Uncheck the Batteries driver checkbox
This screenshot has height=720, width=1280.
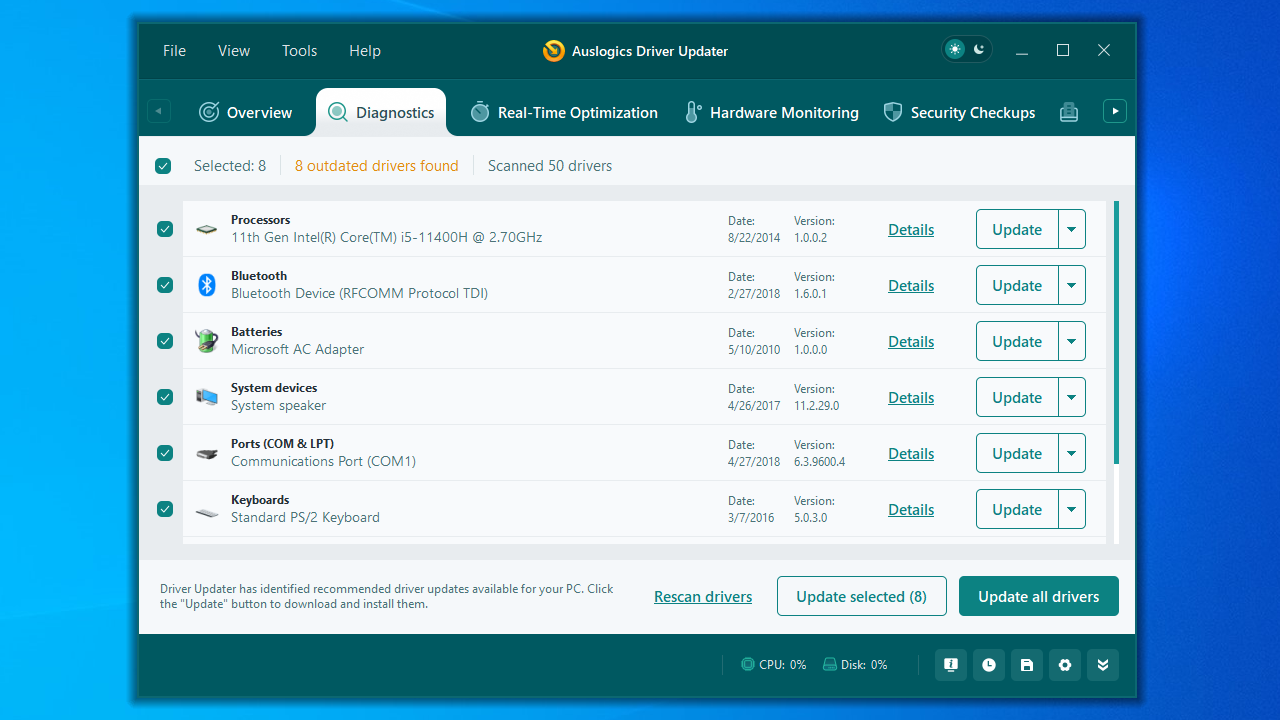click(165, 341)
